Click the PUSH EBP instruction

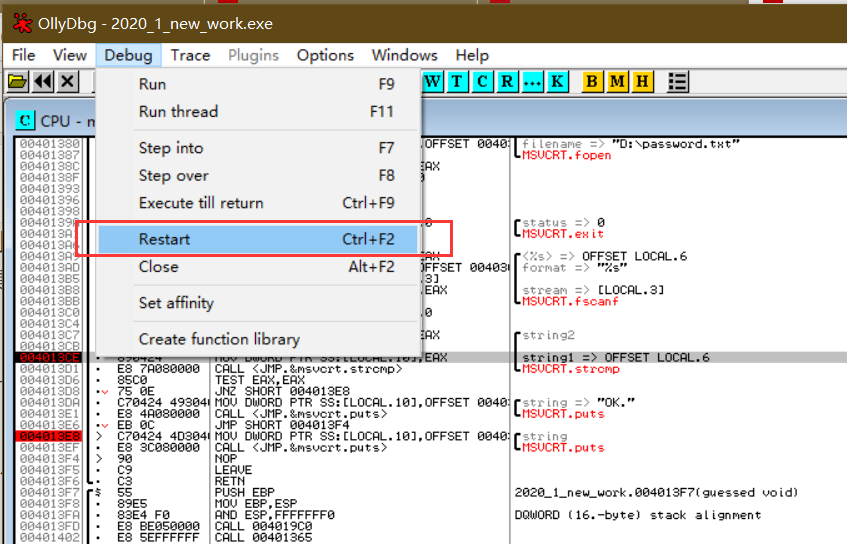click(245, 493)
